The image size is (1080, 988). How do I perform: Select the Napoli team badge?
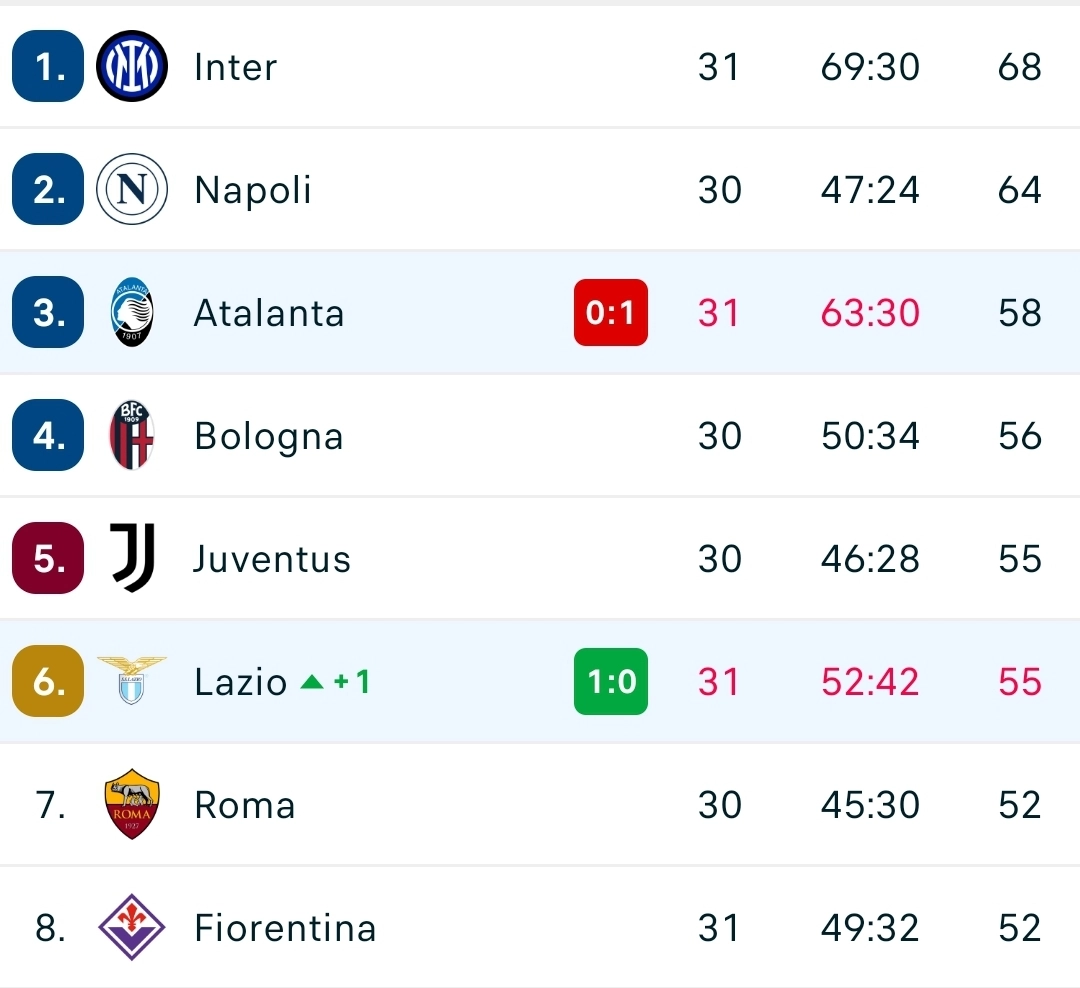131,189
